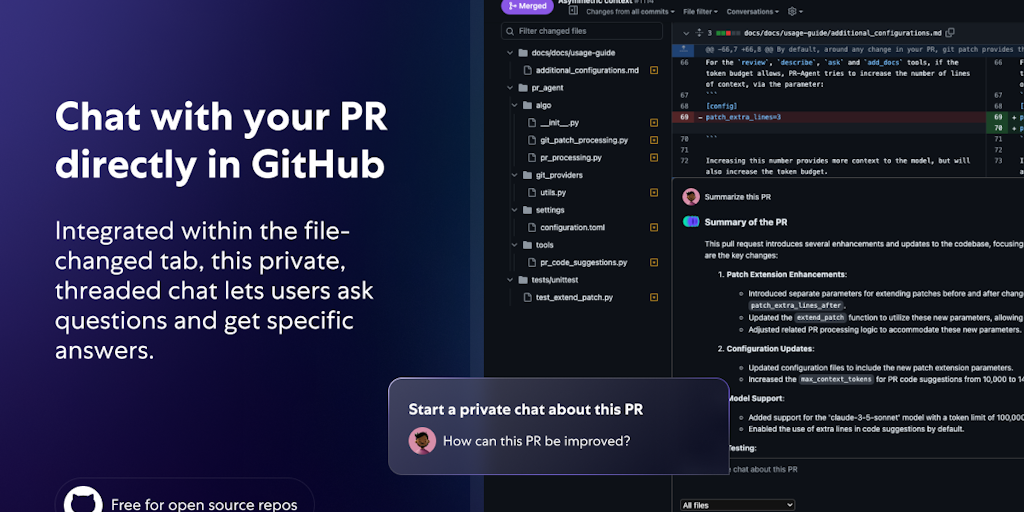Click the expand all lines icon in diff header
The width and height of the screenshot is (1024, 512).
[x=699, y=33]
